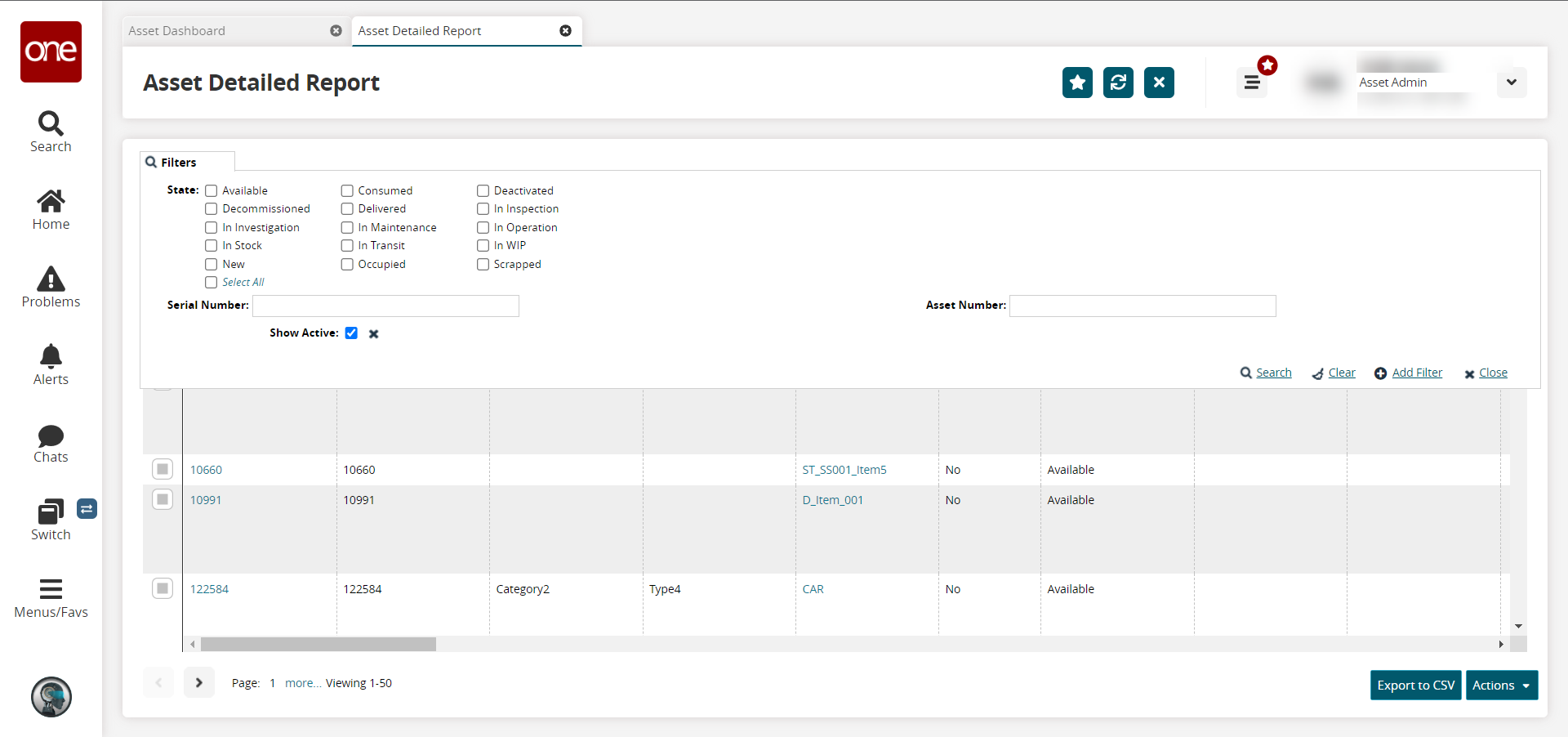
Task: Uncheck the Show Active checkbox
Action: tap(351, 333)
